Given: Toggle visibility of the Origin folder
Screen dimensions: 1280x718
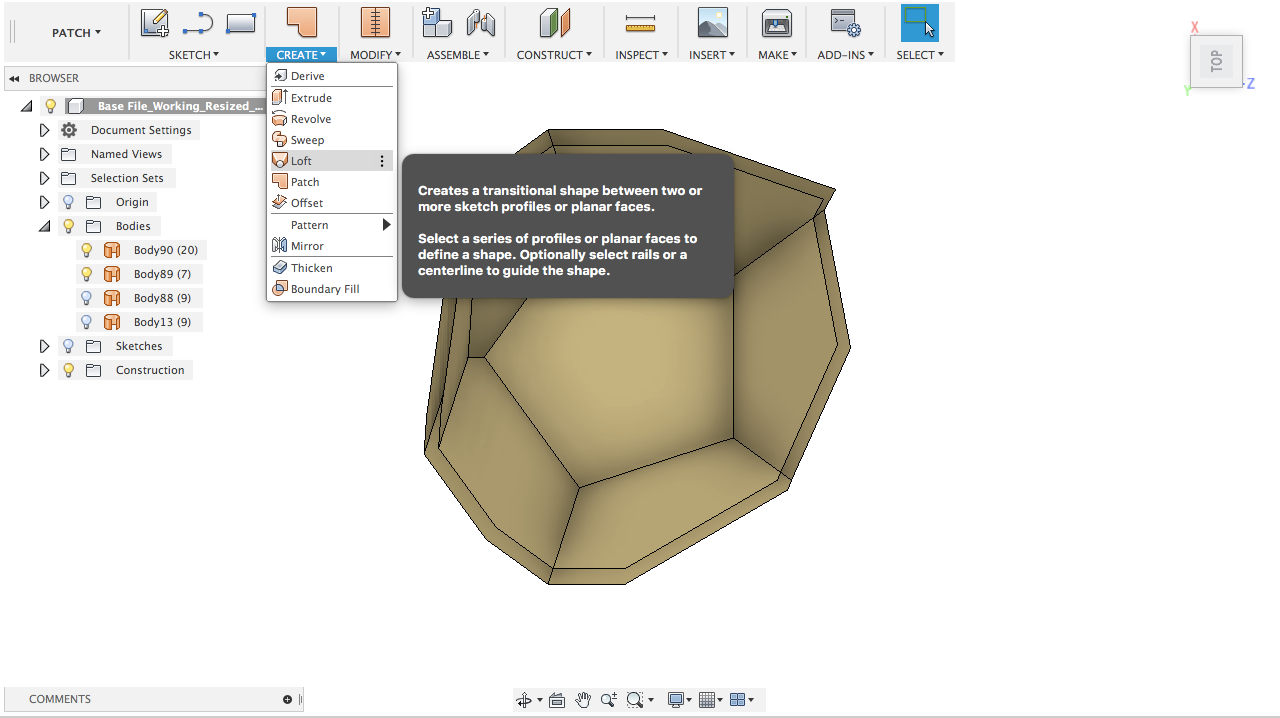Looking at the screenshot, I should (x=68, y=202).
